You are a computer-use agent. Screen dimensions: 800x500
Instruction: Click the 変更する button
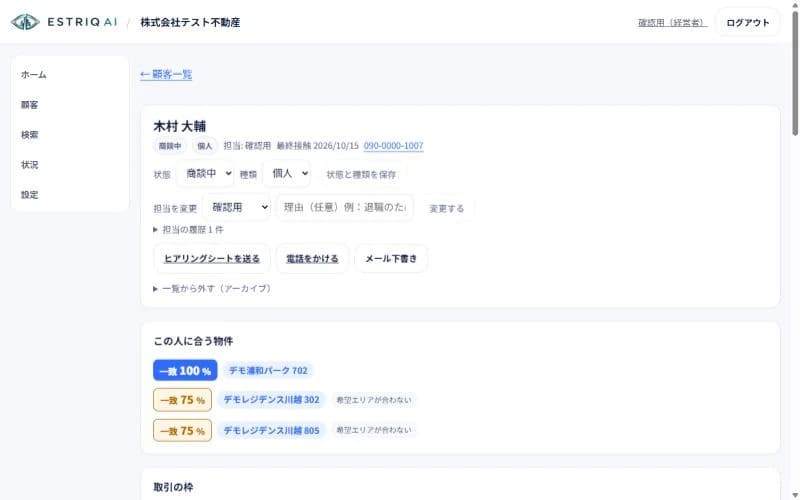tap(446, 208)
